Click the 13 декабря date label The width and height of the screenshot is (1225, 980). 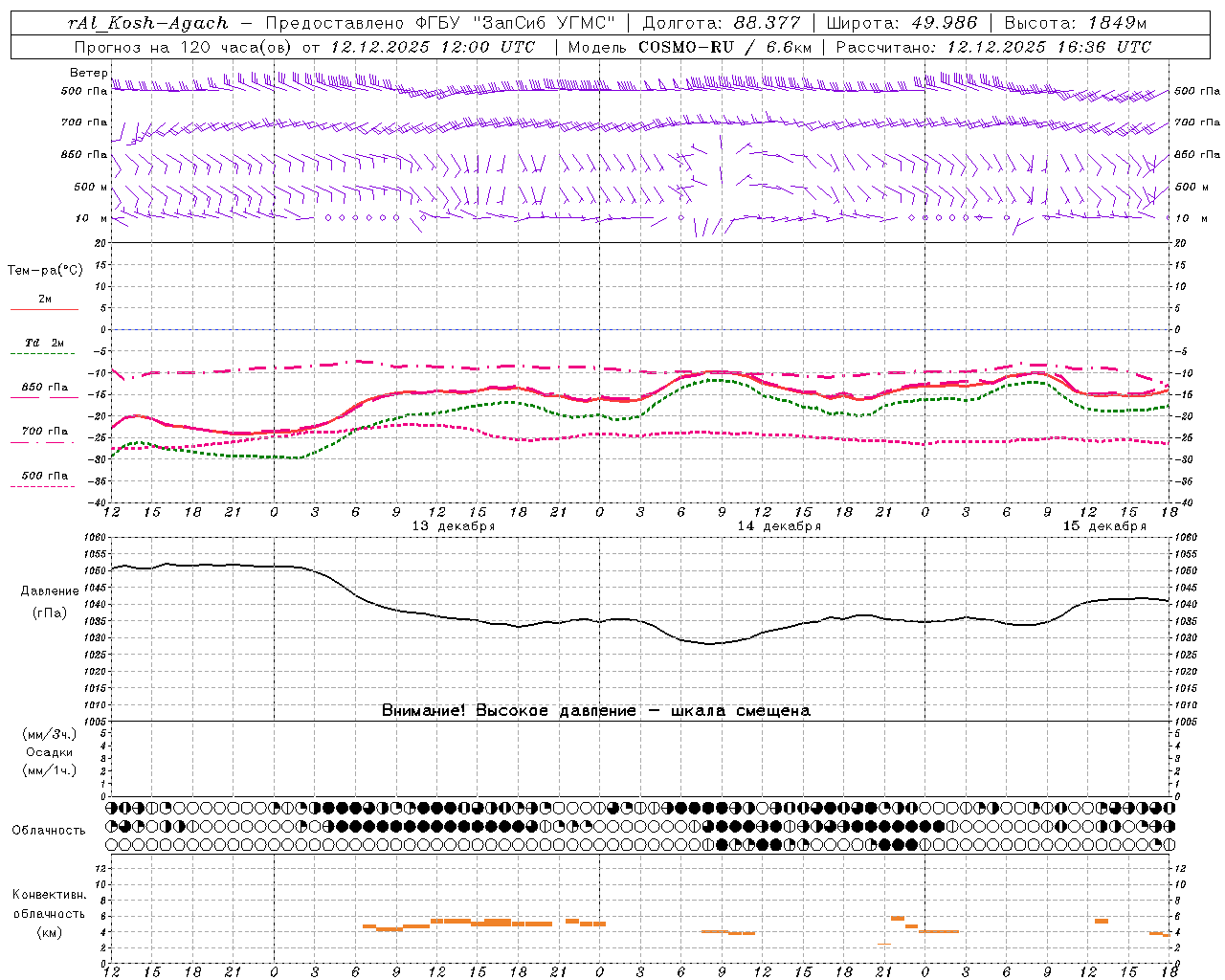tap(454, 526)
